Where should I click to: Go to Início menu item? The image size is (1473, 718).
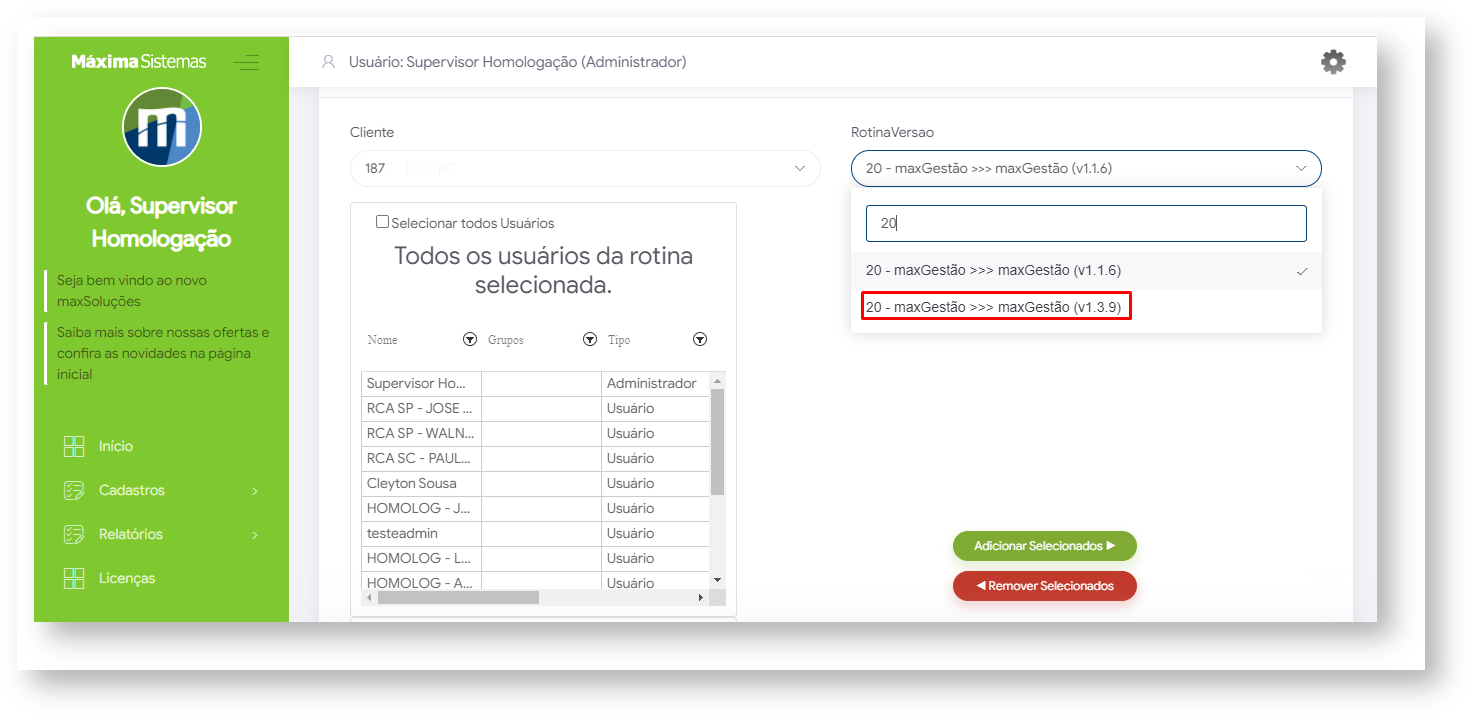pyautogui.click(x=116, y=446)
